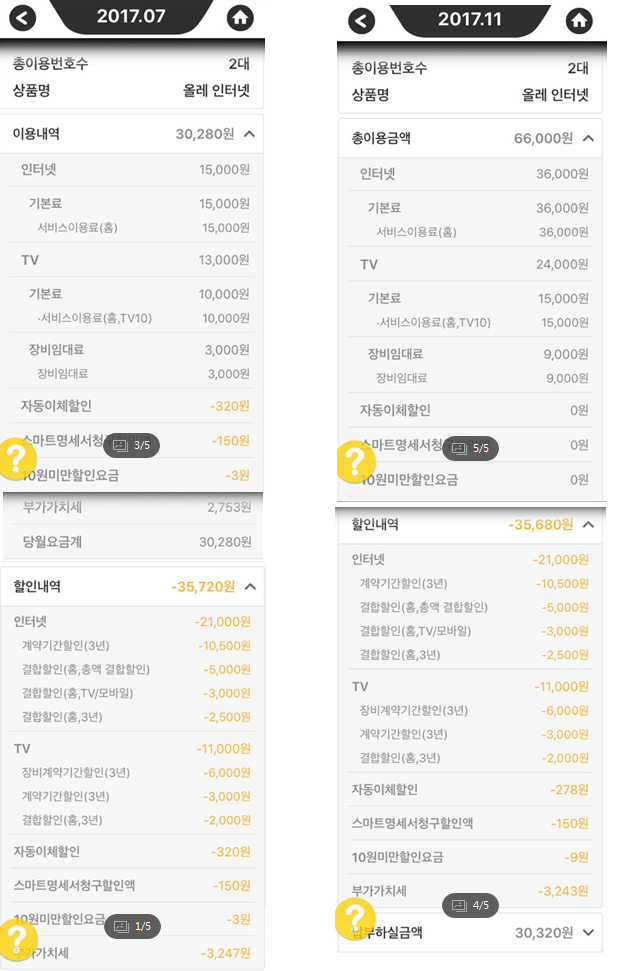Tap home icon on 2017.07 bill

point(239,16)
